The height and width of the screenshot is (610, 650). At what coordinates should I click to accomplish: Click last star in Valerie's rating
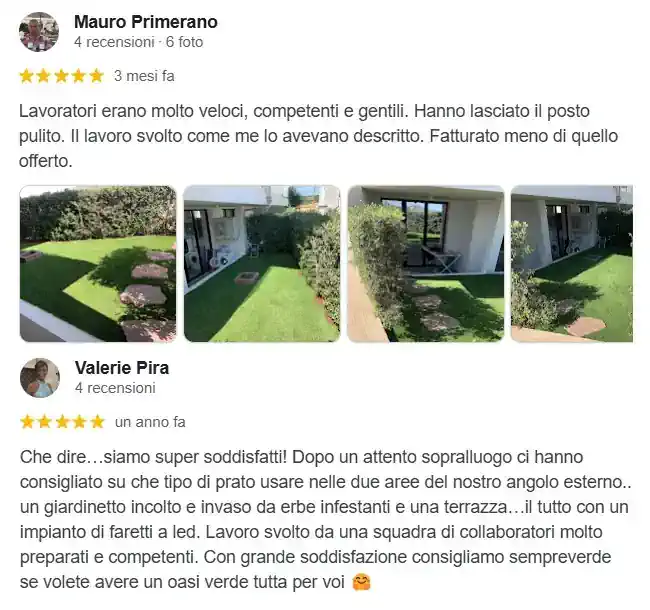click(x=97, y=422)
